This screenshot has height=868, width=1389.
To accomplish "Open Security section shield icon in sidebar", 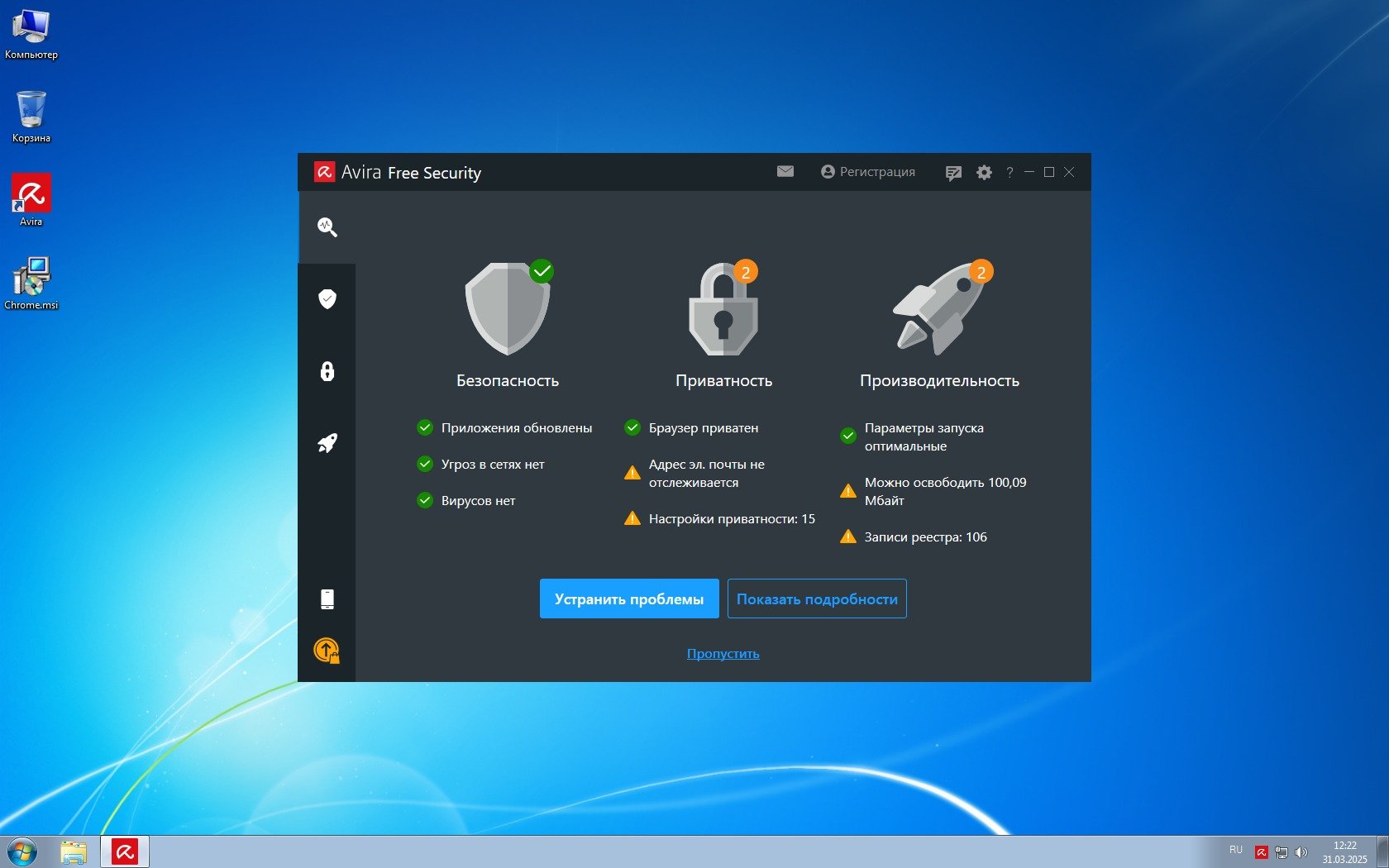I will click(x=327, y=298).
